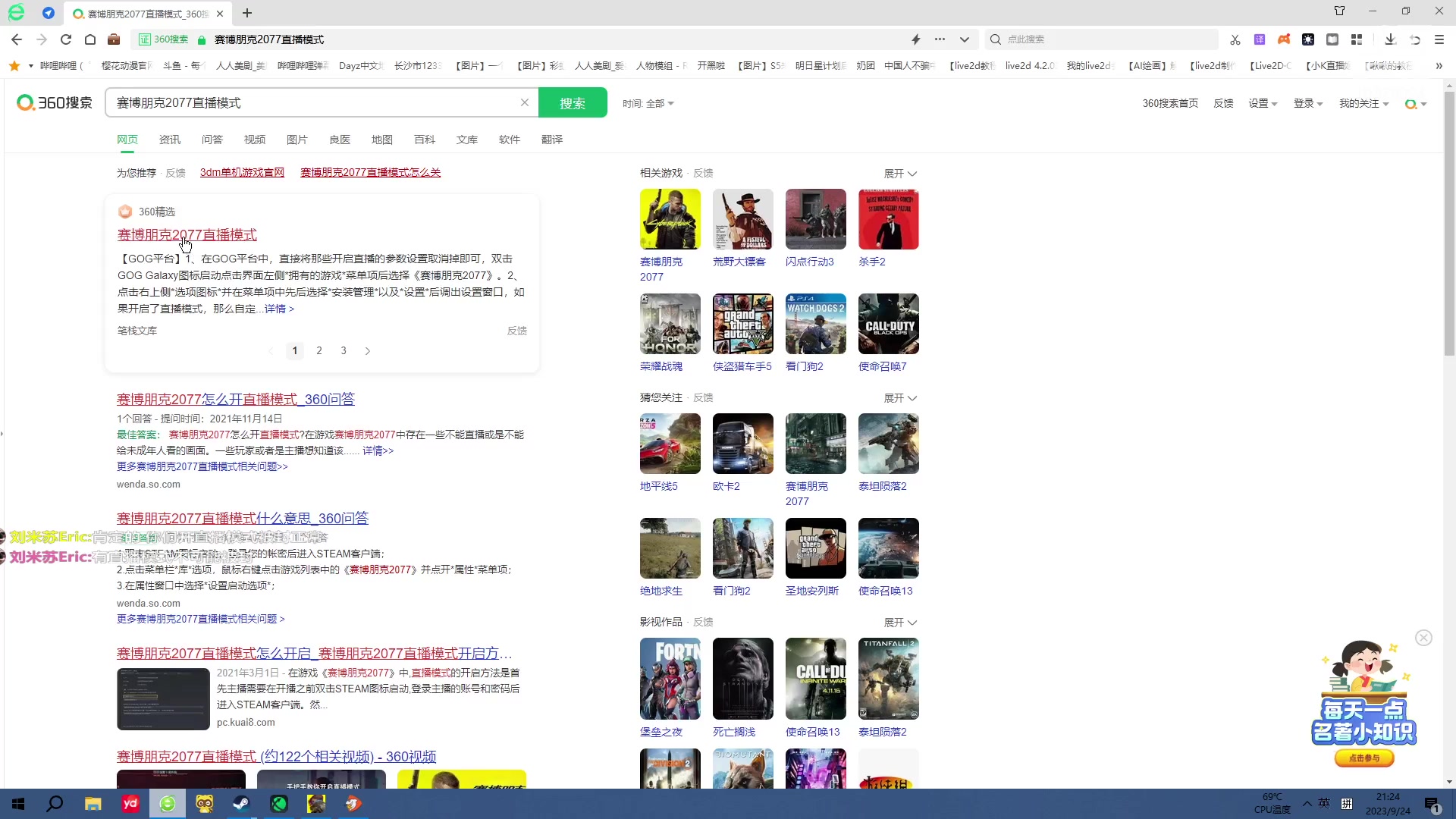This screenshot has width=1456, height=819.
Task: Open the 侠盗猎车手5 game thumbnail
Action: coord(743,324)
